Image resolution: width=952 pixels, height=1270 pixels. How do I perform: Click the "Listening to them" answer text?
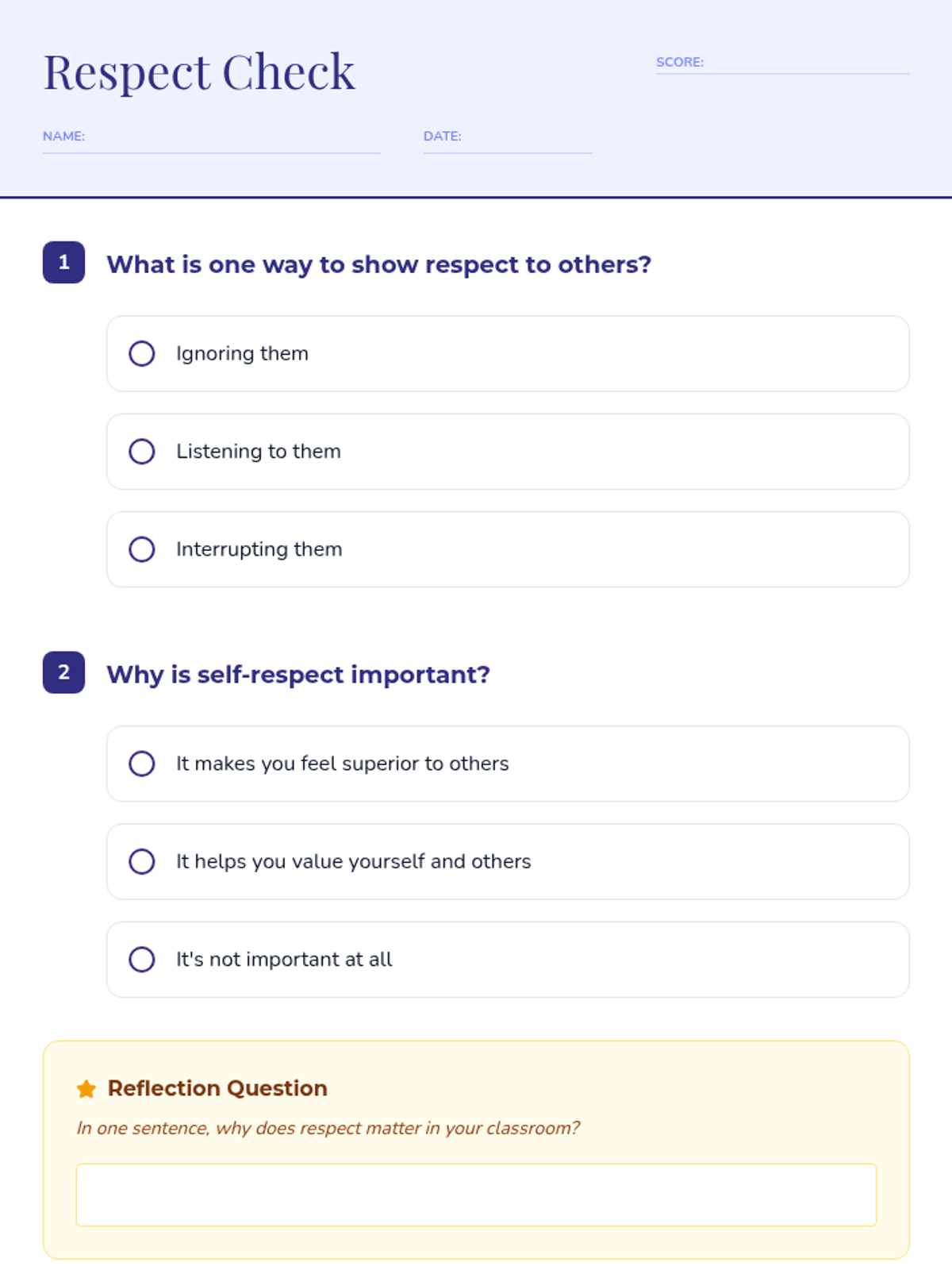click(259, 452)
